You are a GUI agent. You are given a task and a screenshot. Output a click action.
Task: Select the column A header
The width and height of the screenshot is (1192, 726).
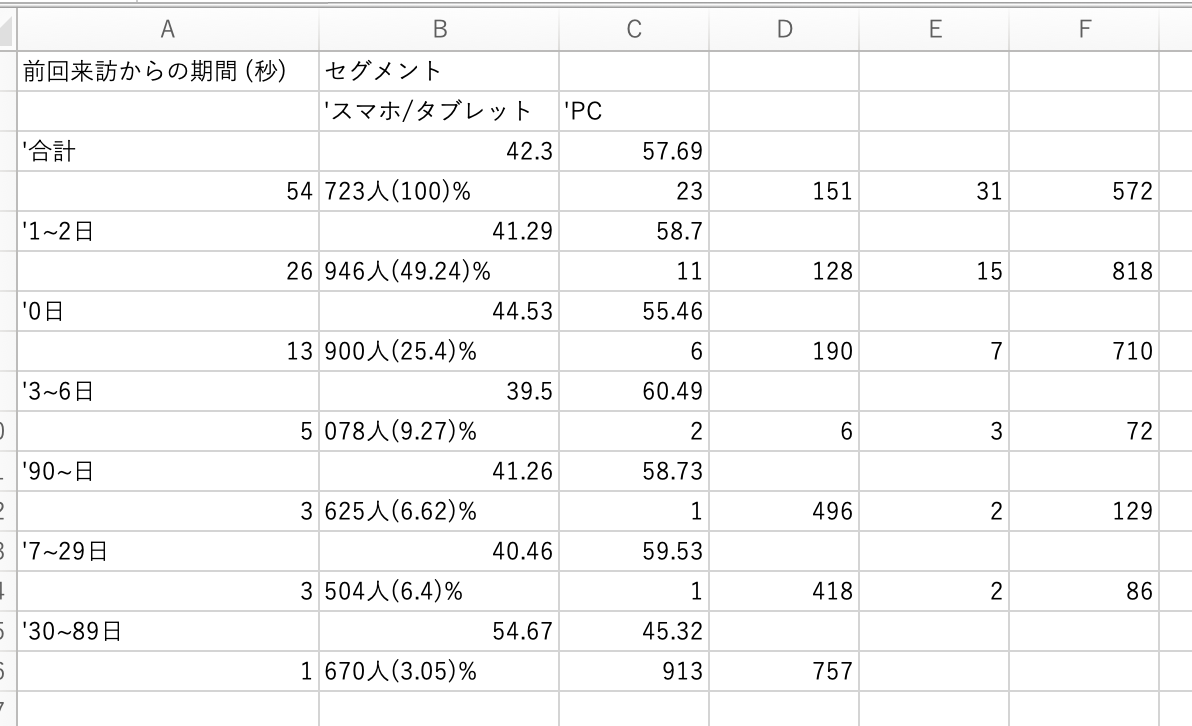pos(167,29)
